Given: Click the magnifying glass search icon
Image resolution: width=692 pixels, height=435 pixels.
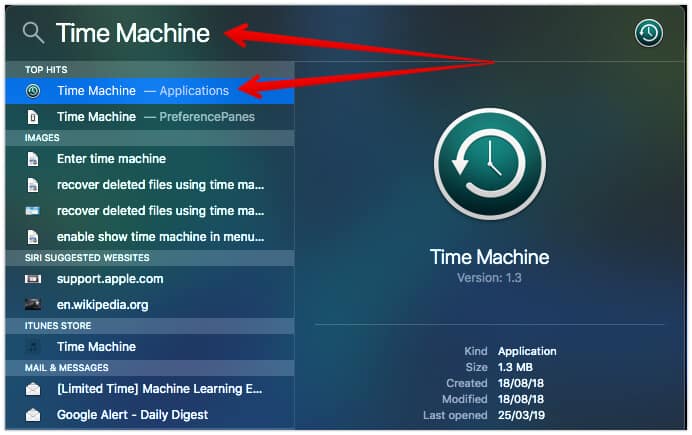Looking at the screenshot, I should (33, 33).
